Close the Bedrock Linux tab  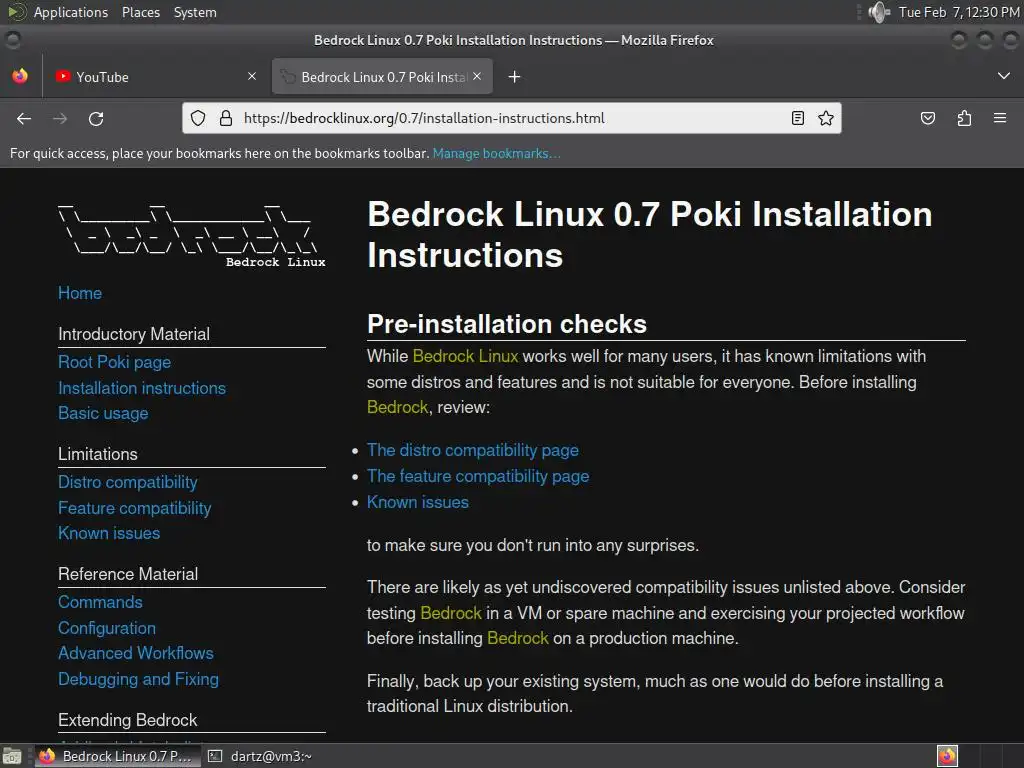[x=477, y=76]
